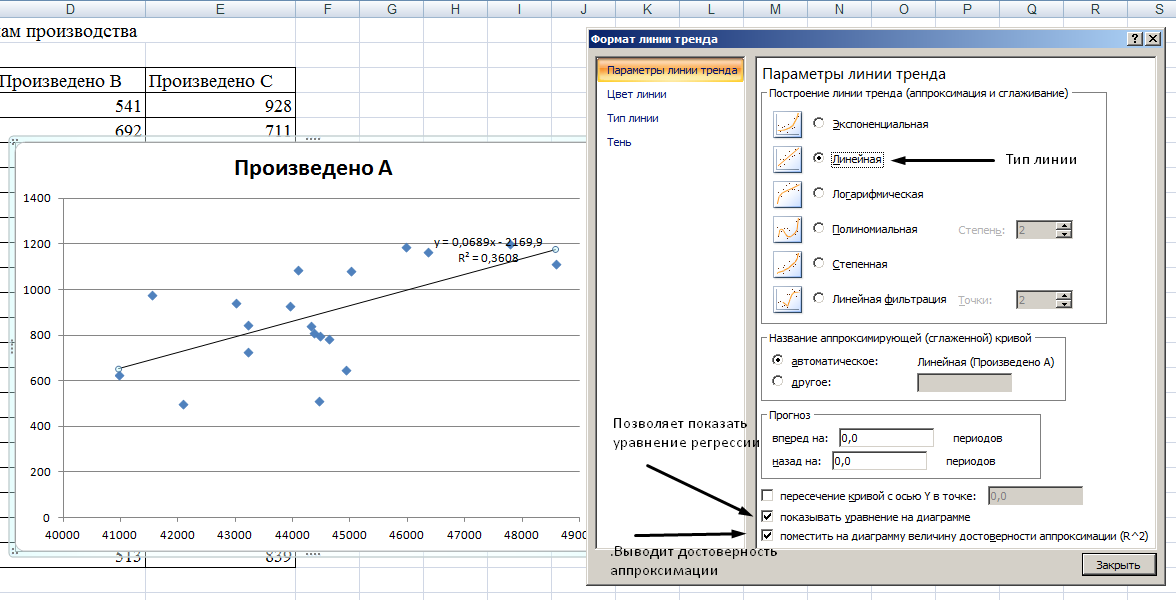
Task: Select column S header
Action: 1160,9
